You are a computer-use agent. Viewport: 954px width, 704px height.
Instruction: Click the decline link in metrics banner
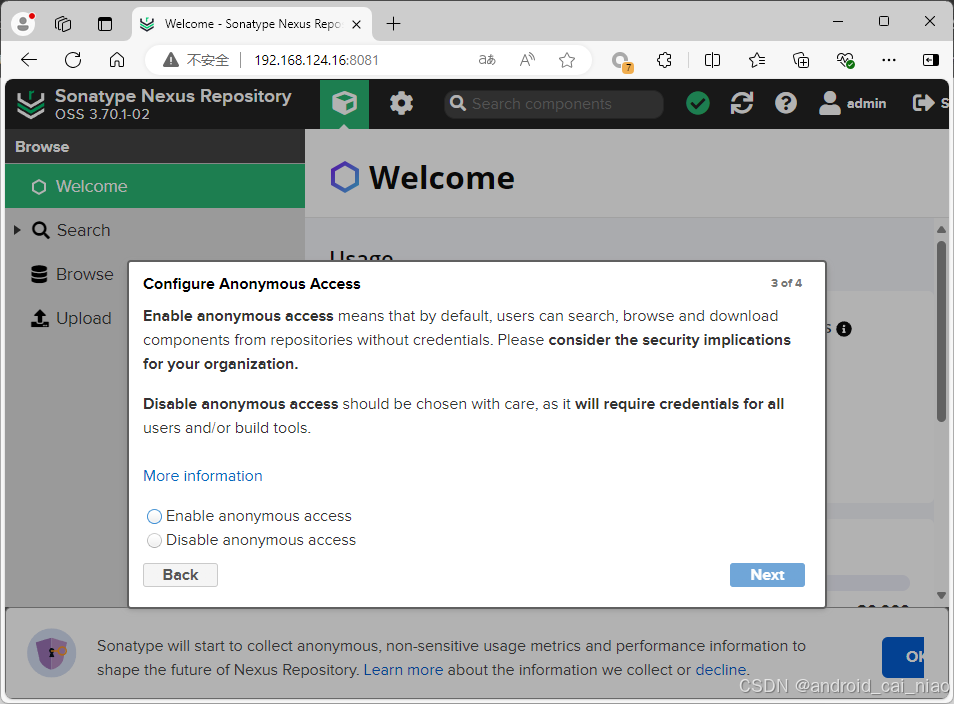[720, 670]
